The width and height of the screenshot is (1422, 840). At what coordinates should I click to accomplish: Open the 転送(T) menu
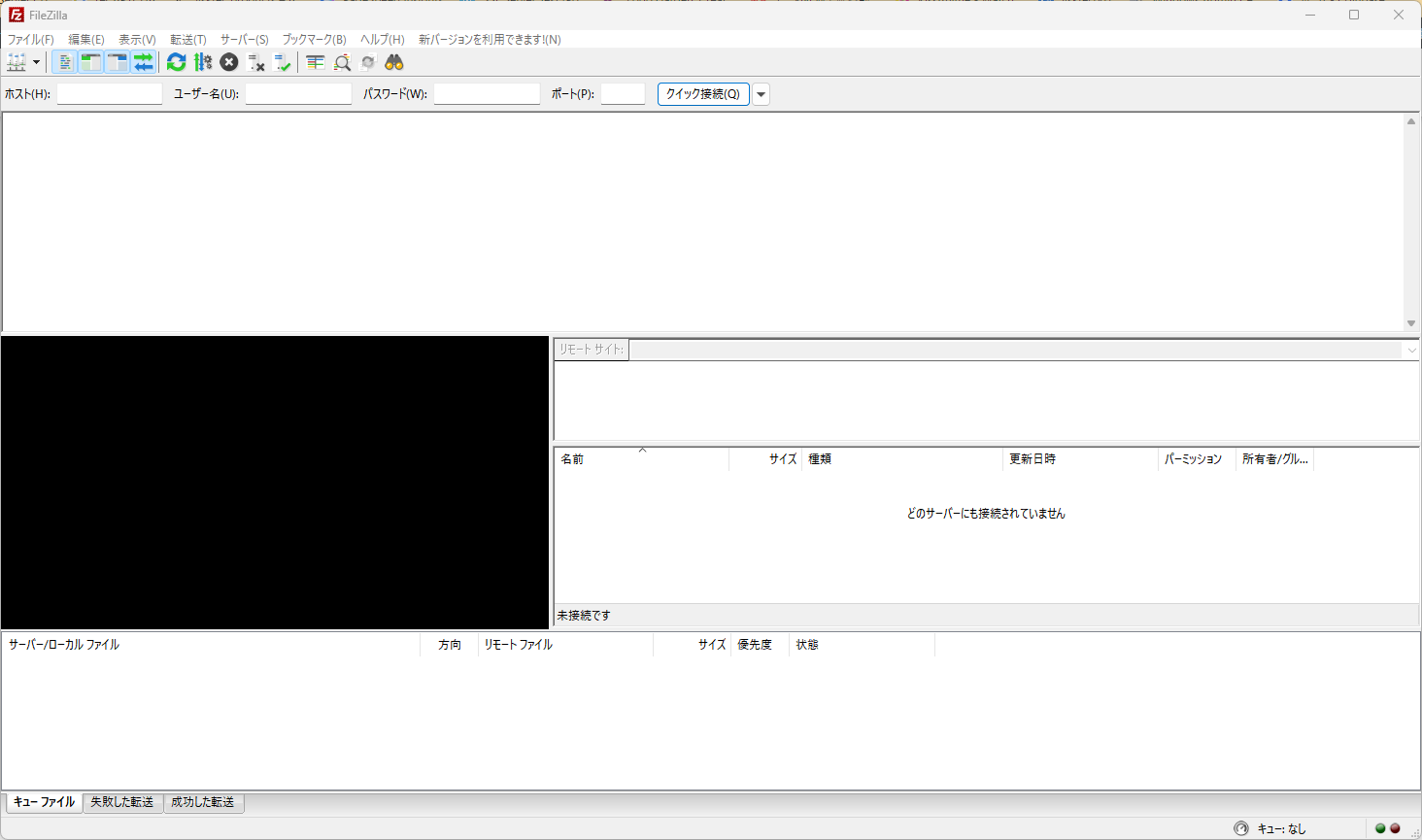pyautogui.click(x=188, y=40)
